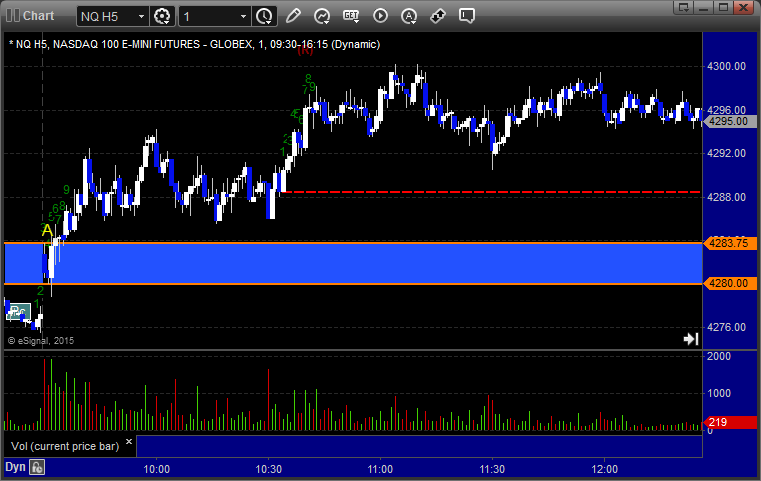Screen dimensions: 761x481
Task: Click the 4288.00 price axis label
Action: 726,197
